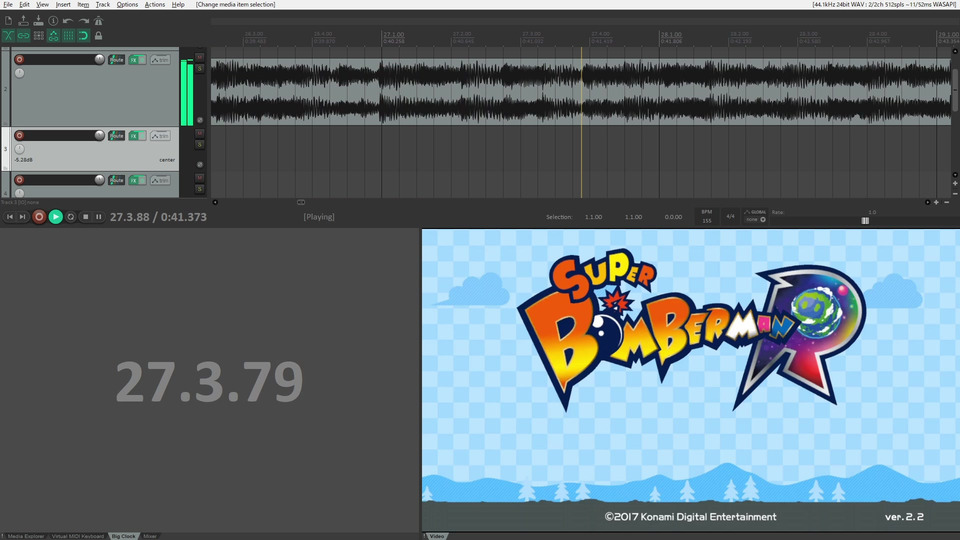Image resolution: width=960 pixels, height=540 pixels.
Task: Click the green Play button
Action: tap(55, 217)
